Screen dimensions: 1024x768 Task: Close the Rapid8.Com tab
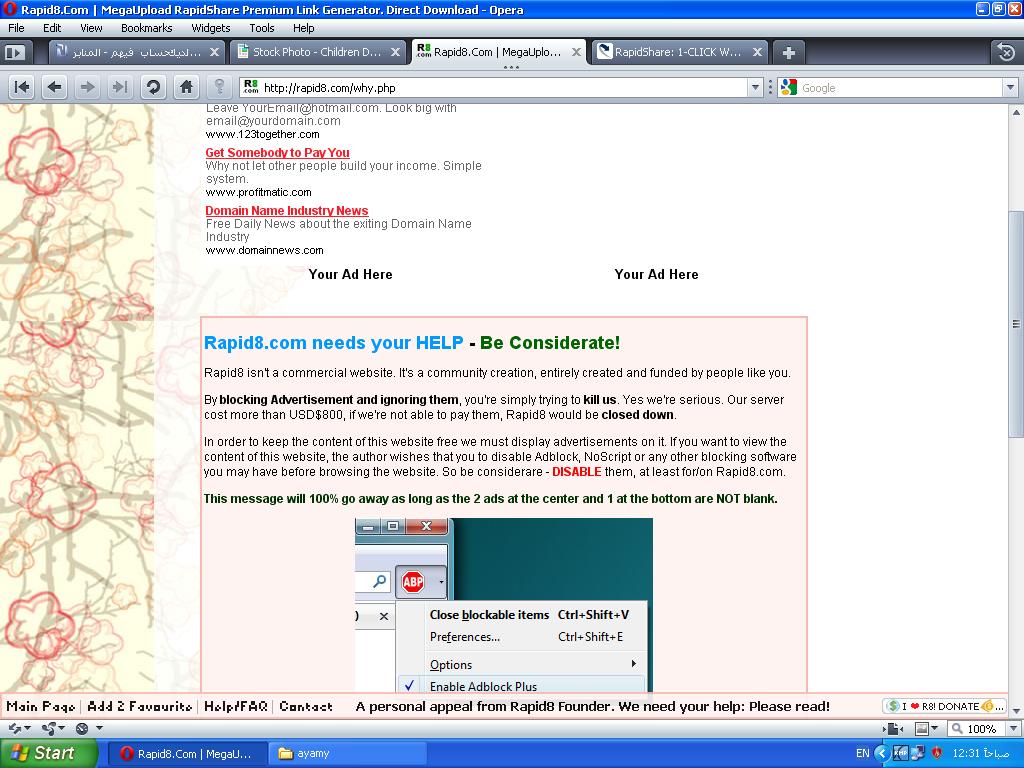click(x=576, y=52)
